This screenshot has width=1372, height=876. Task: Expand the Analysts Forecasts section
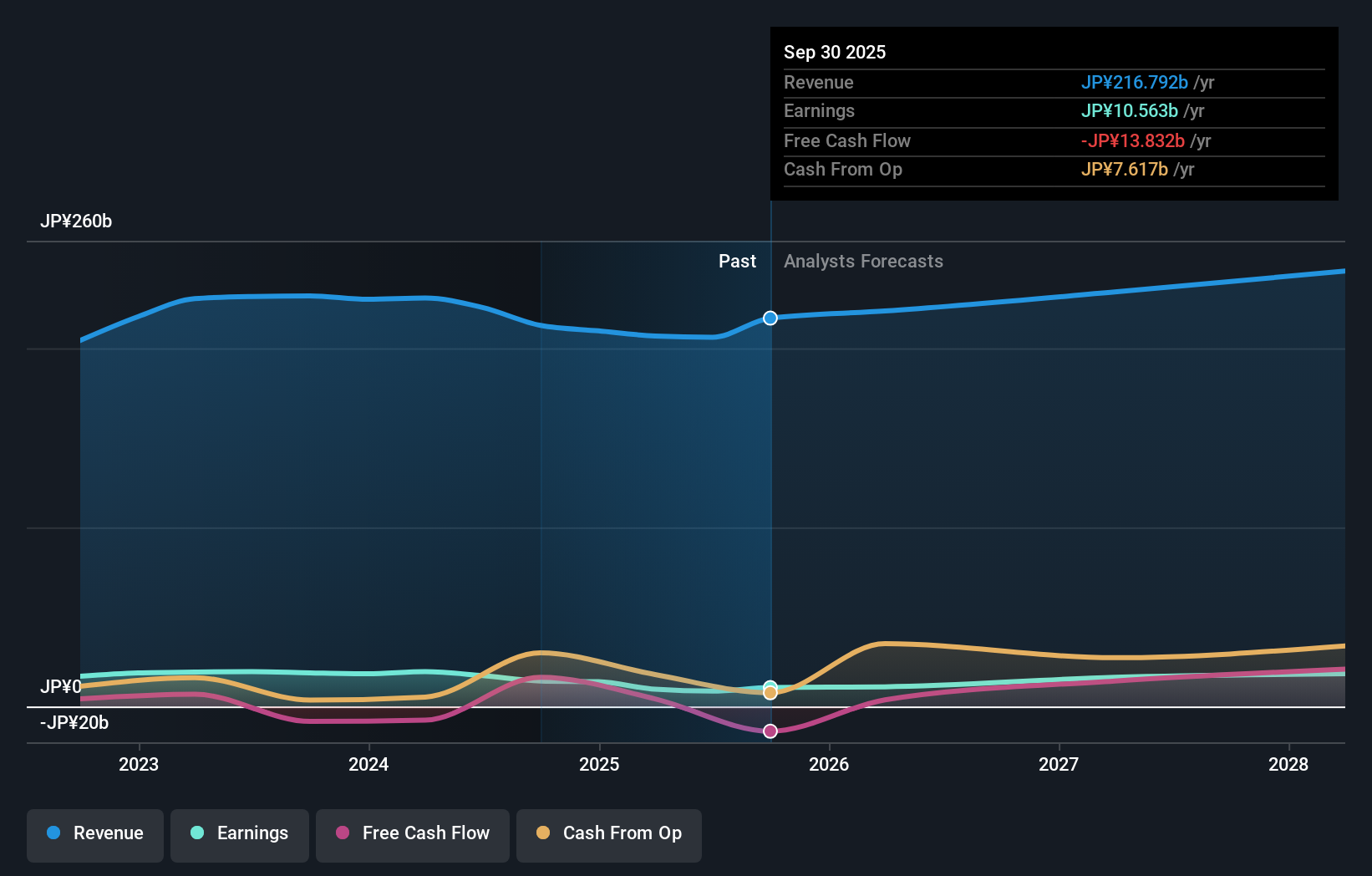864,262
